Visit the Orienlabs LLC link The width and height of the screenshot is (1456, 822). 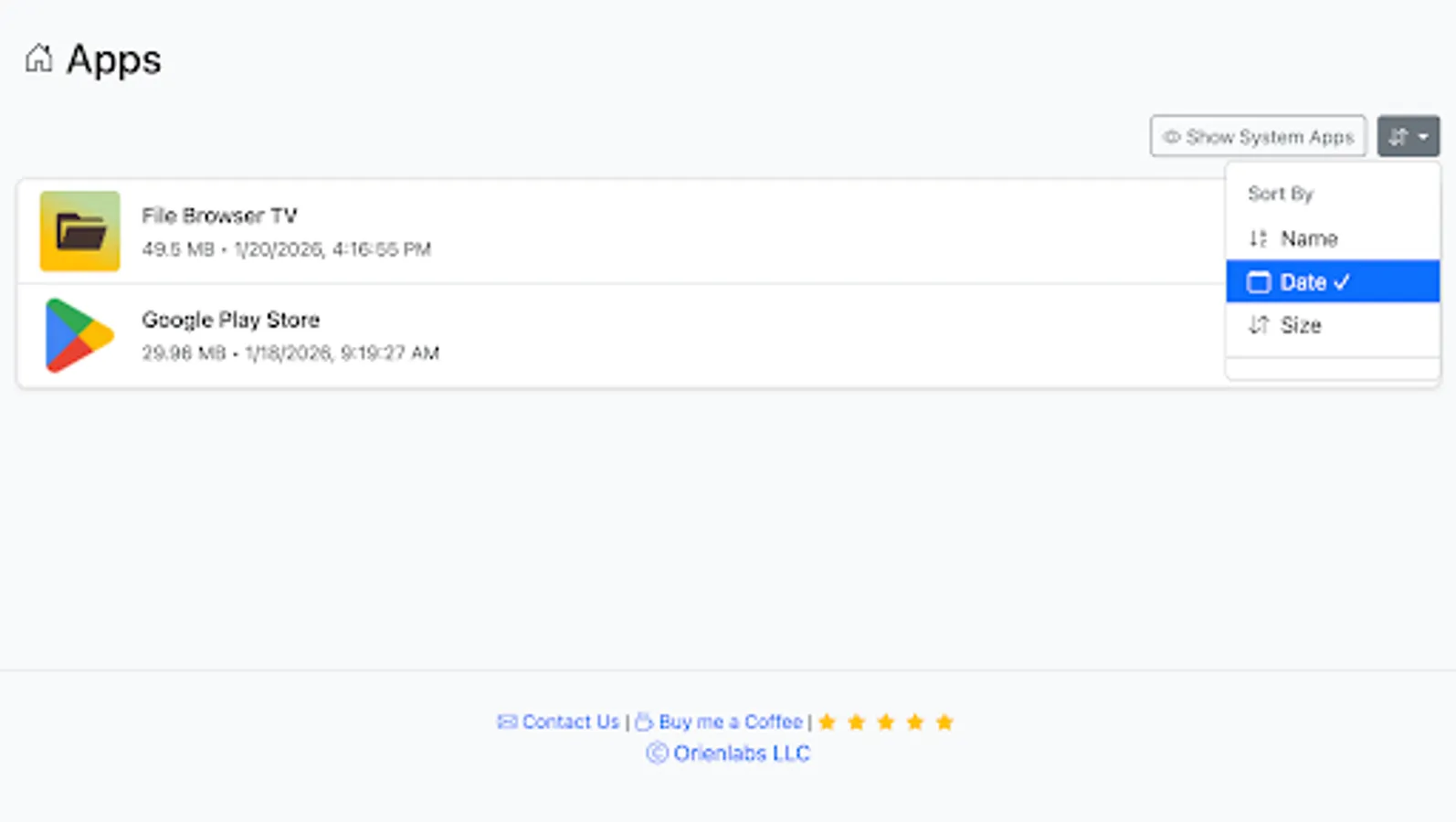click(x=728, y=753)
